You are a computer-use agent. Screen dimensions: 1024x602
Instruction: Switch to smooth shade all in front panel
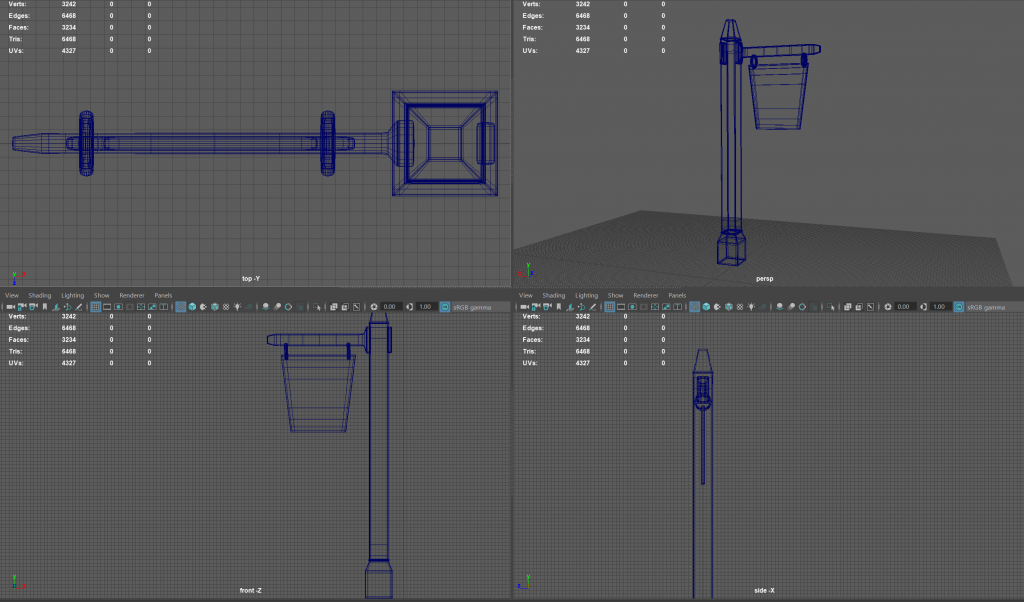(192, 307)
